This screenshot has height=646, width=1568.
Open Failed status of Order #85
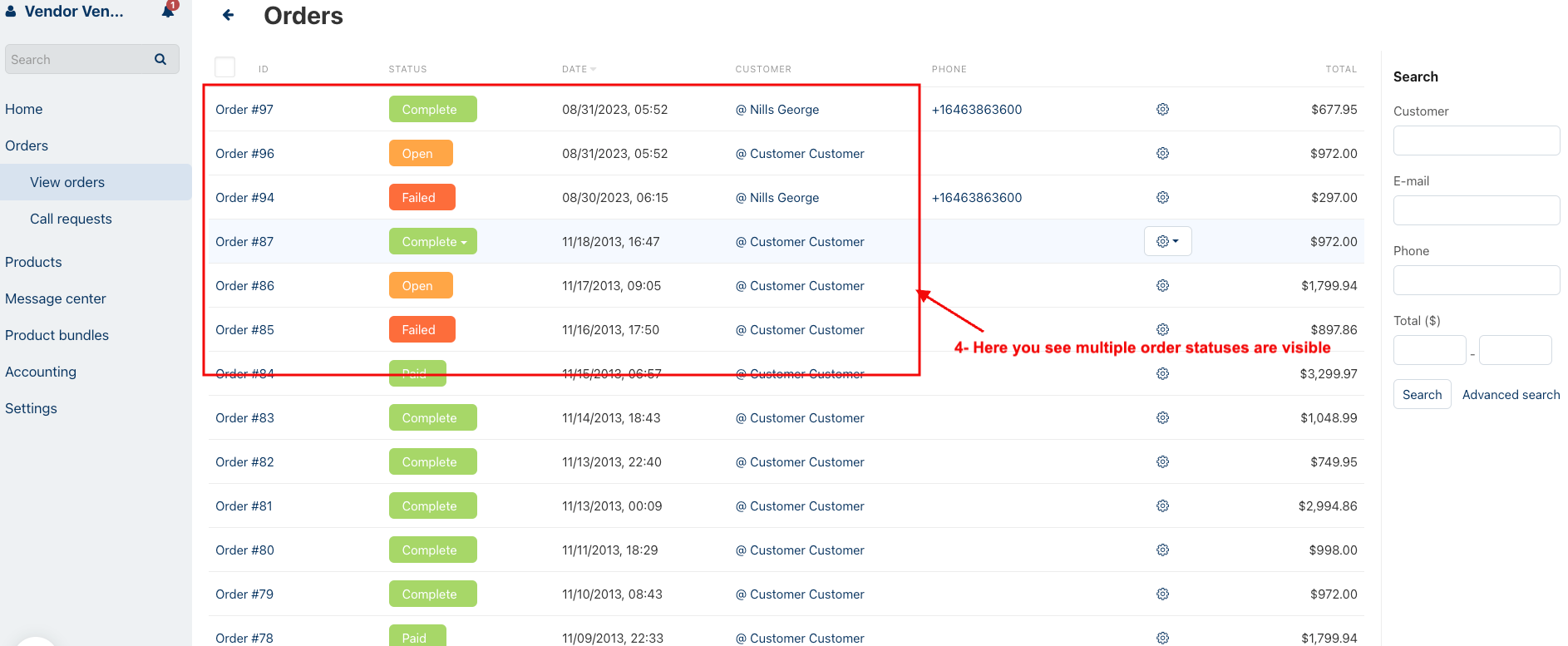click(422, 329)
